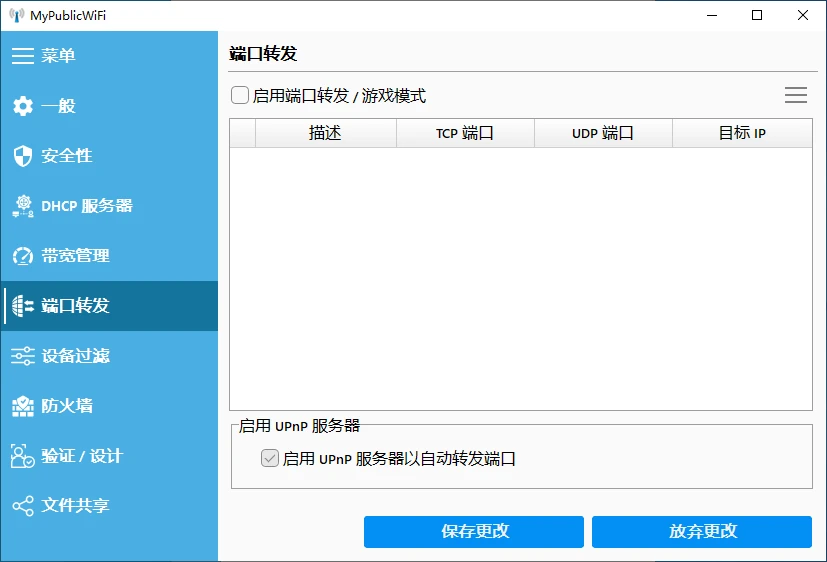Click 放弃更改 button

point(701,532)
